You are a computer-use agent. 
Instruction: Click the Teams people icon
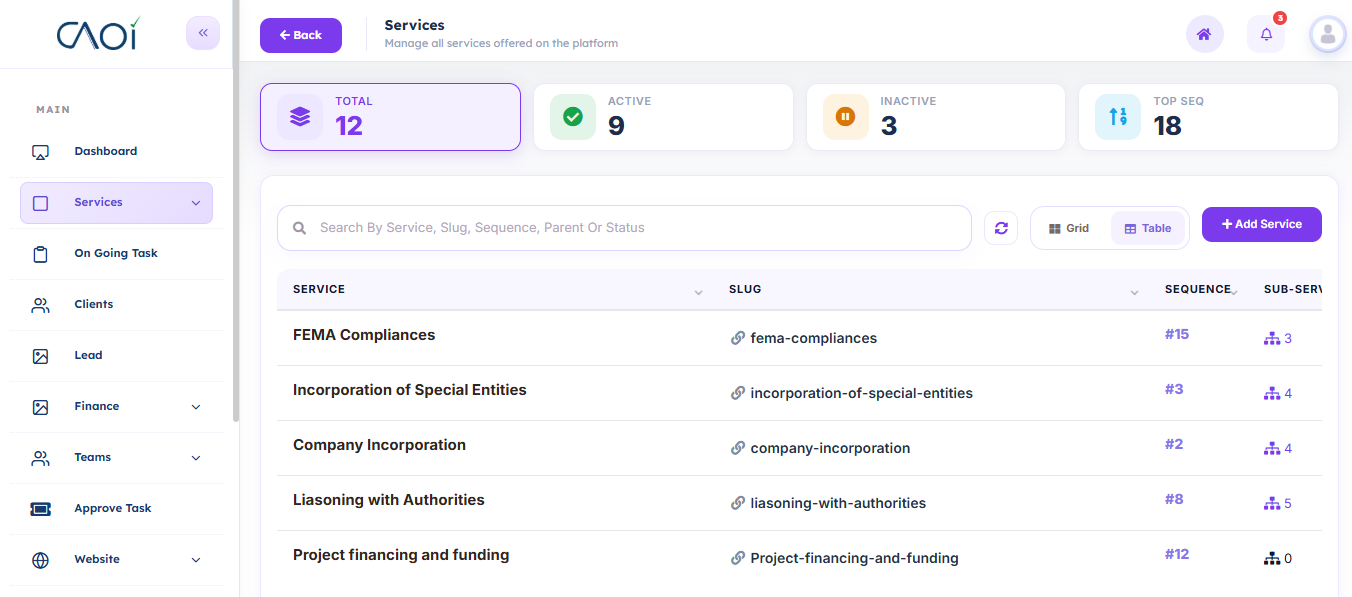[x=40, y=458]
